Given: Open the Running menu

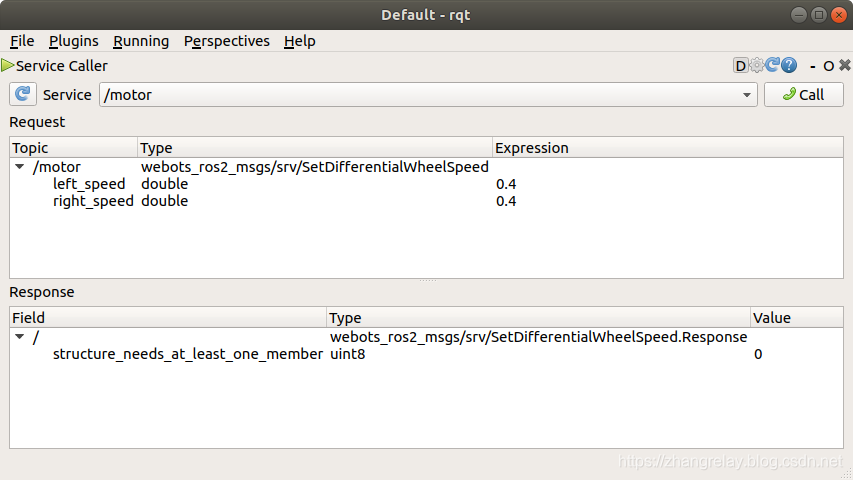Looking at the screenshot, I should coord(141,41).
